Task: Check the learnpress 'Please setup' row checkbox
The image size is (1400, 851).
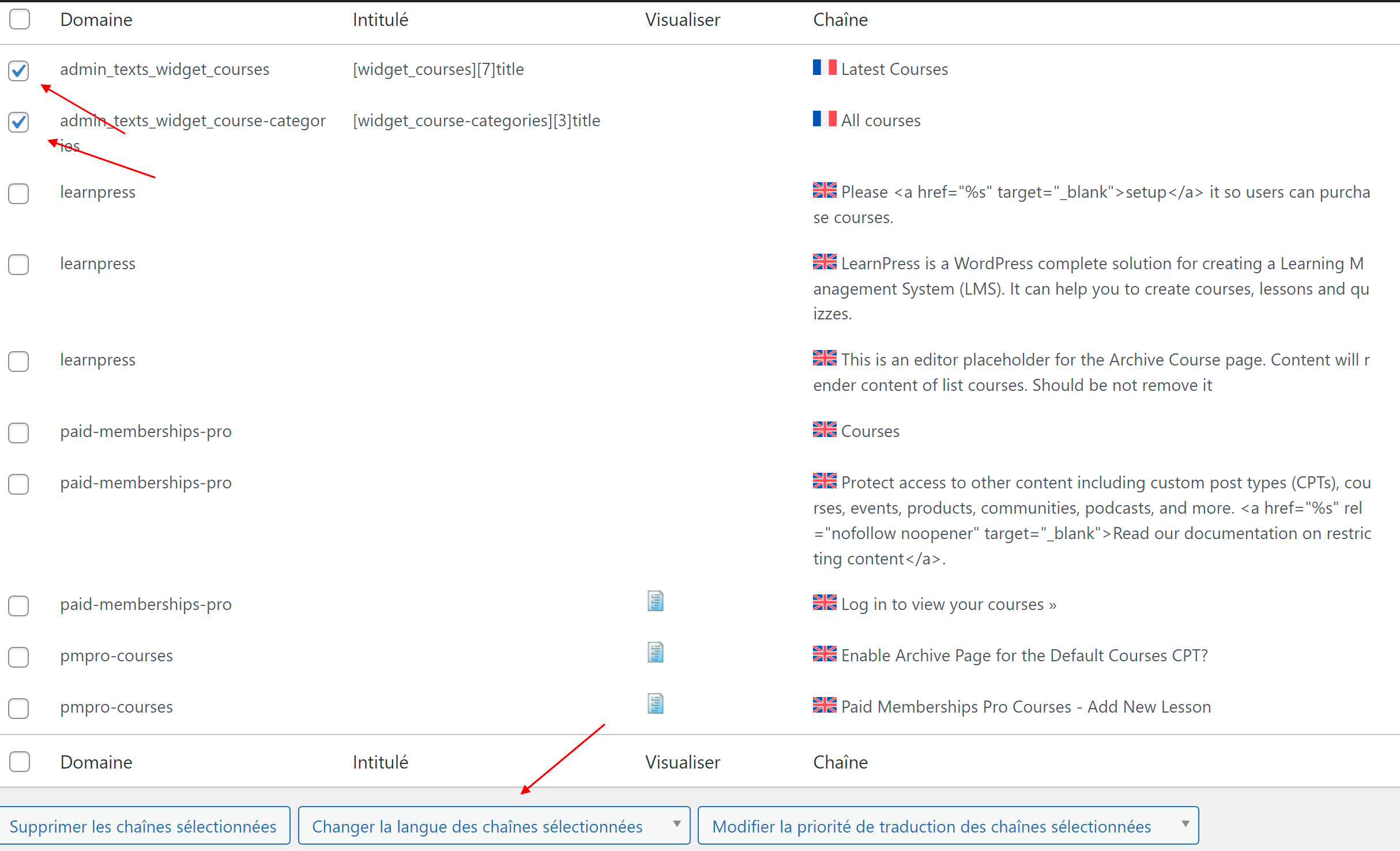Action: (x=19, y=193)
